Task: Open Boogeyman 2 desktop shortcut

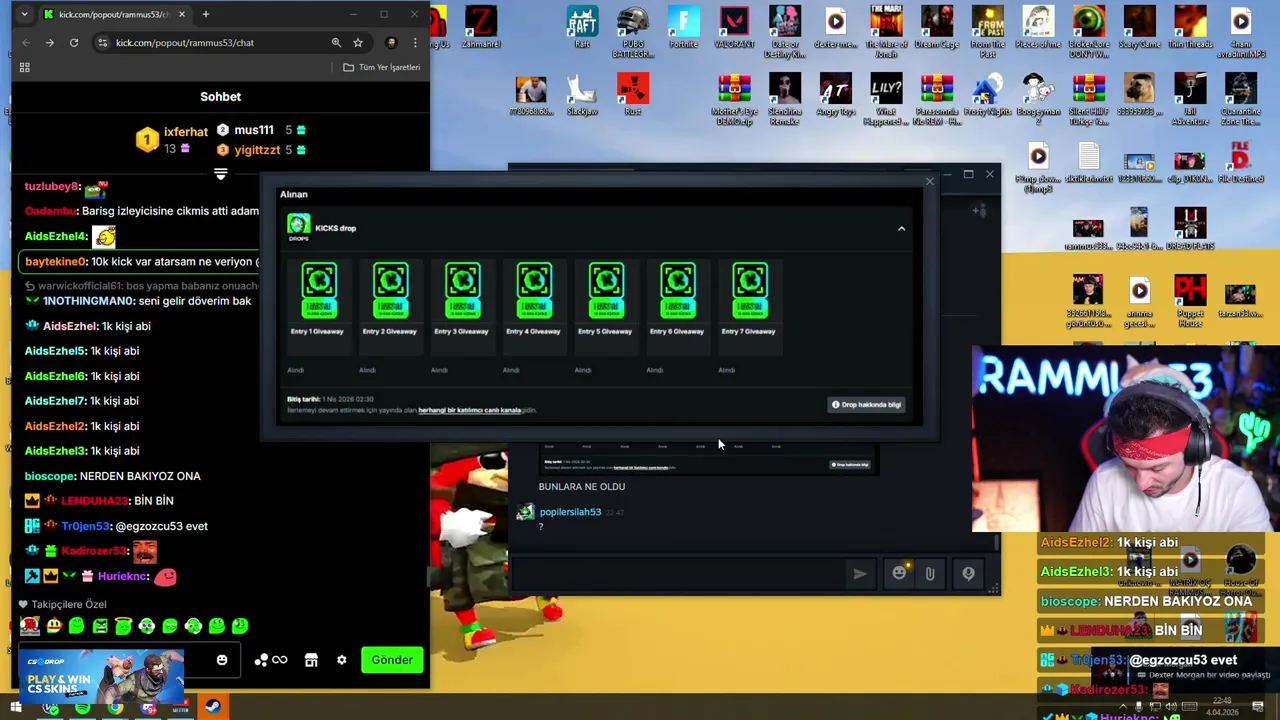Action: pos(1038,99)
